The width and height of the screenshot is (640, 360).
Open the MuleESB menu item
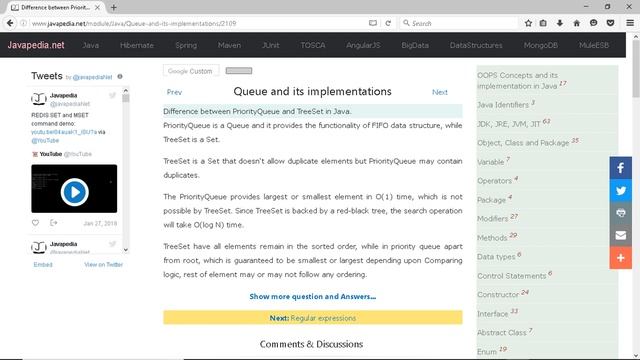594,45
